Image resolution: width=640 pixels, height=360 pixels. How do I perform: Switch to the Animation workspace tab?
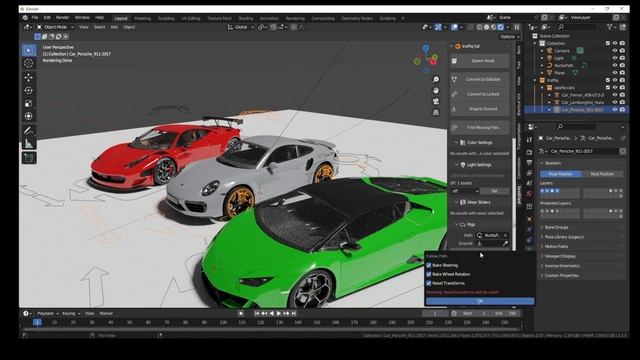(x=269, y=18)
